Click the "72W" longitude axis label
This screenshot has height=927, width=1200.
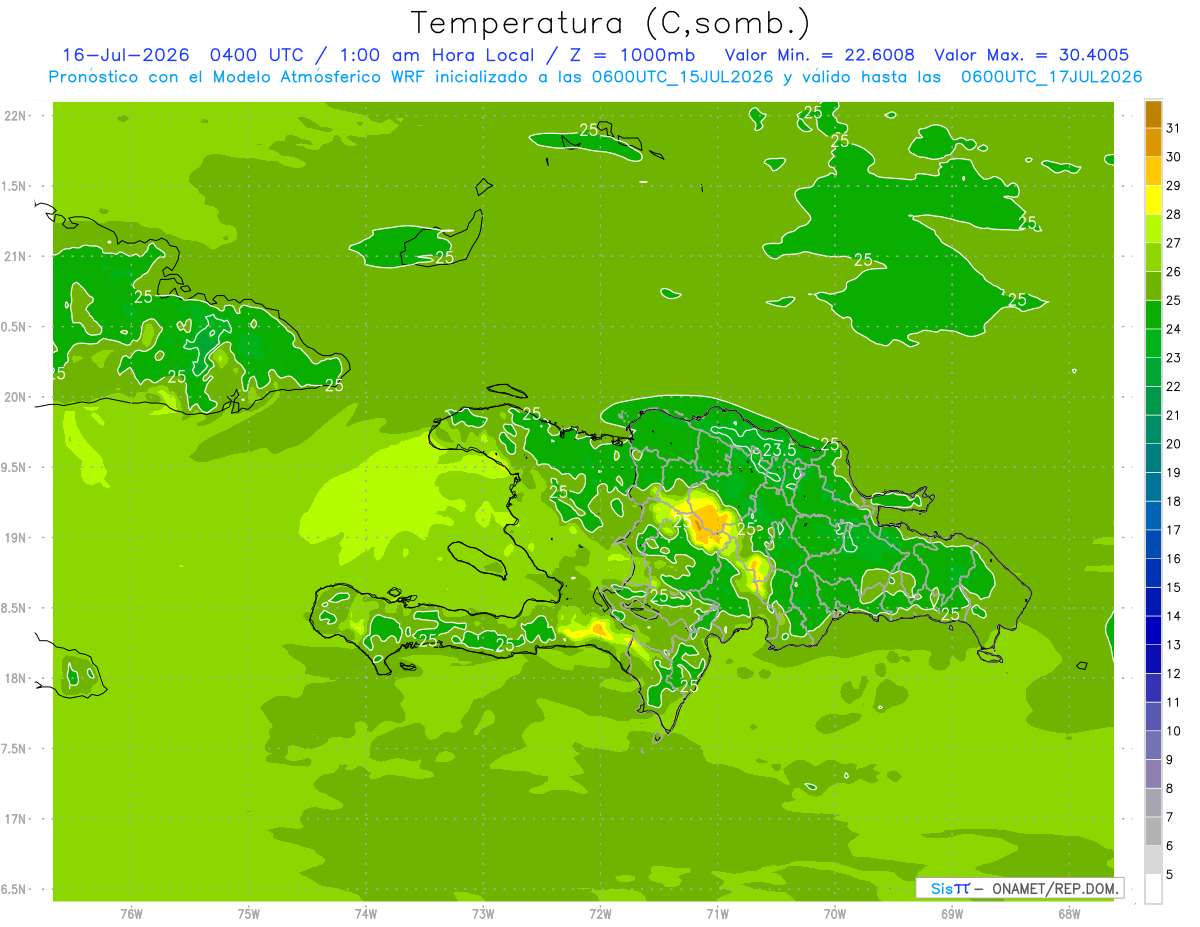pyautogui.click(x=600, y=914)
